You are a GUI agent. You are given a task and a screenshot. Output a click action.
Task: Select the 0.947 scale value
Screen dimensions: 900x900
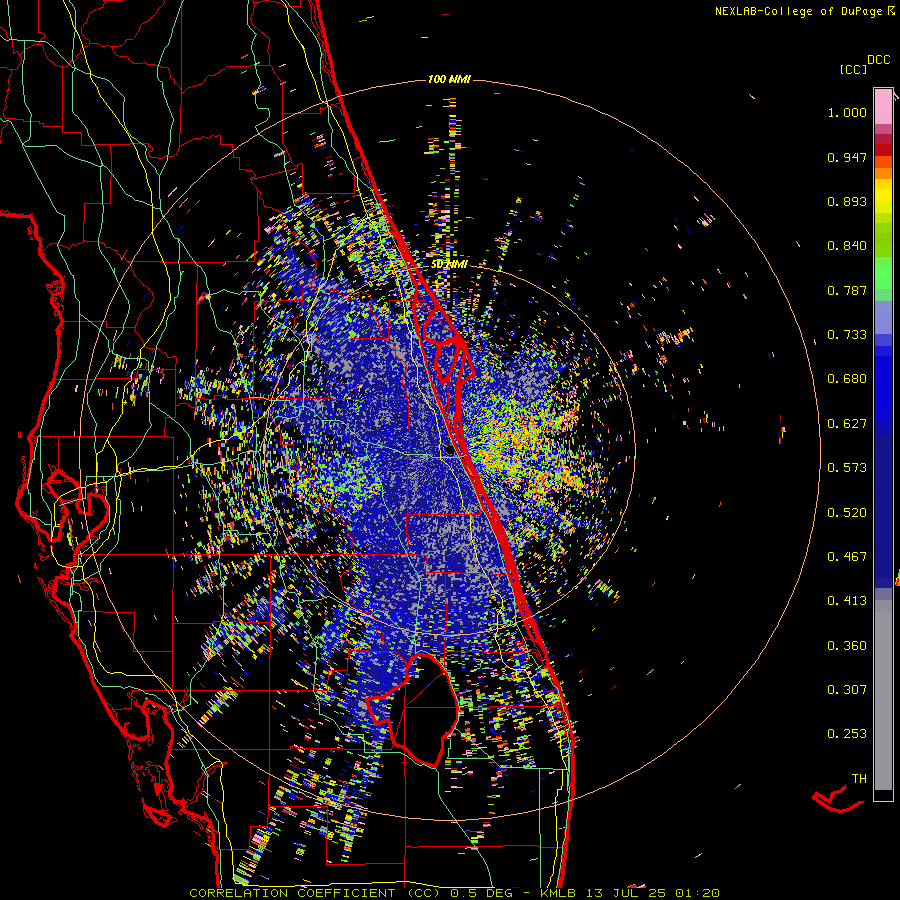pos(847,157)
